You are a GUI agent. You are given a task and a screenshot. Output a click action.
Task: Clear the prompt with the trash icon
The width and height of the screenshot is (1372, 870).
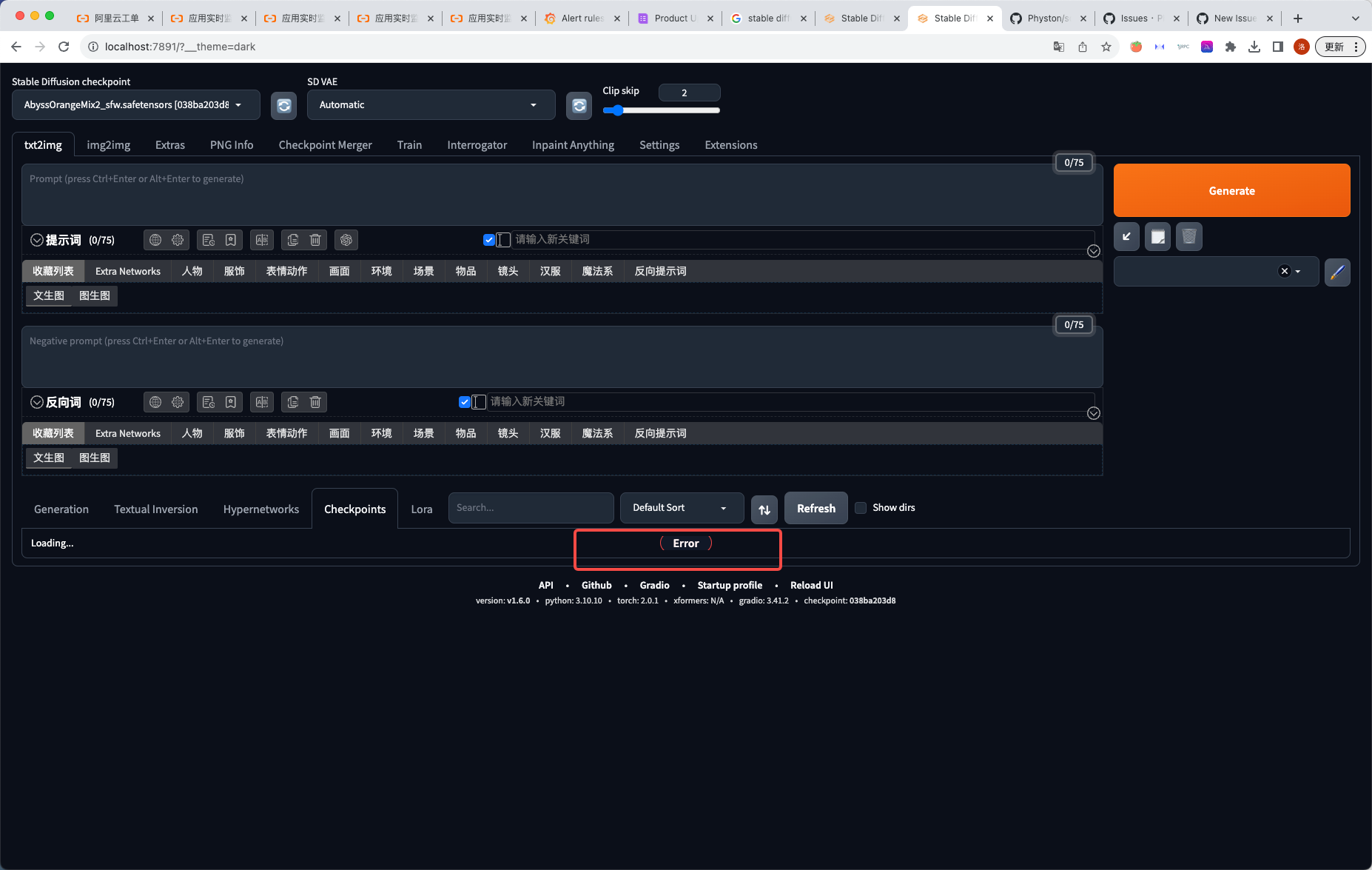click(x=315, y=239)
